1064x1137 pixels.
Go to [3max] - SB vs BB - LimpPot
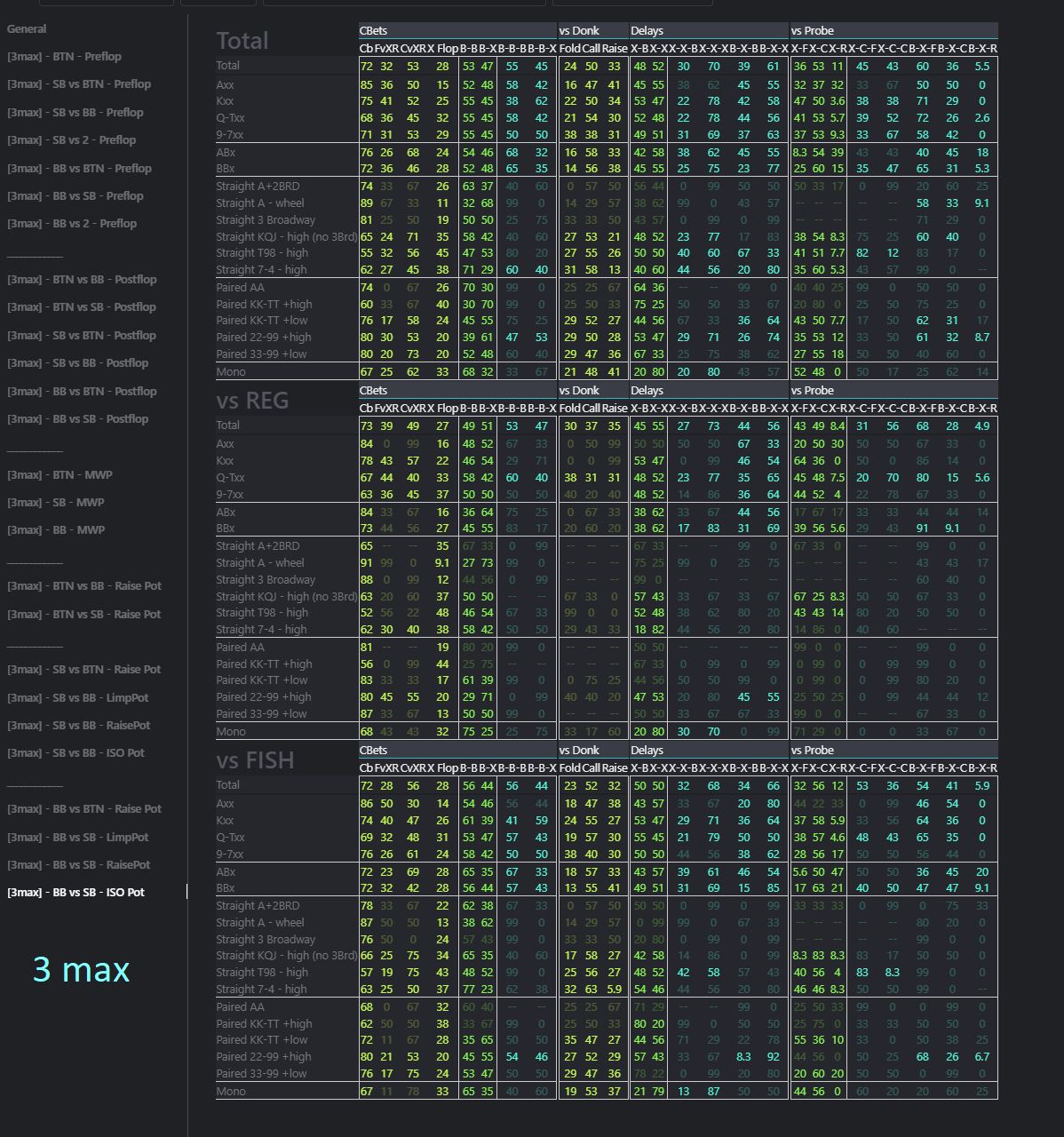click(78, 698)
